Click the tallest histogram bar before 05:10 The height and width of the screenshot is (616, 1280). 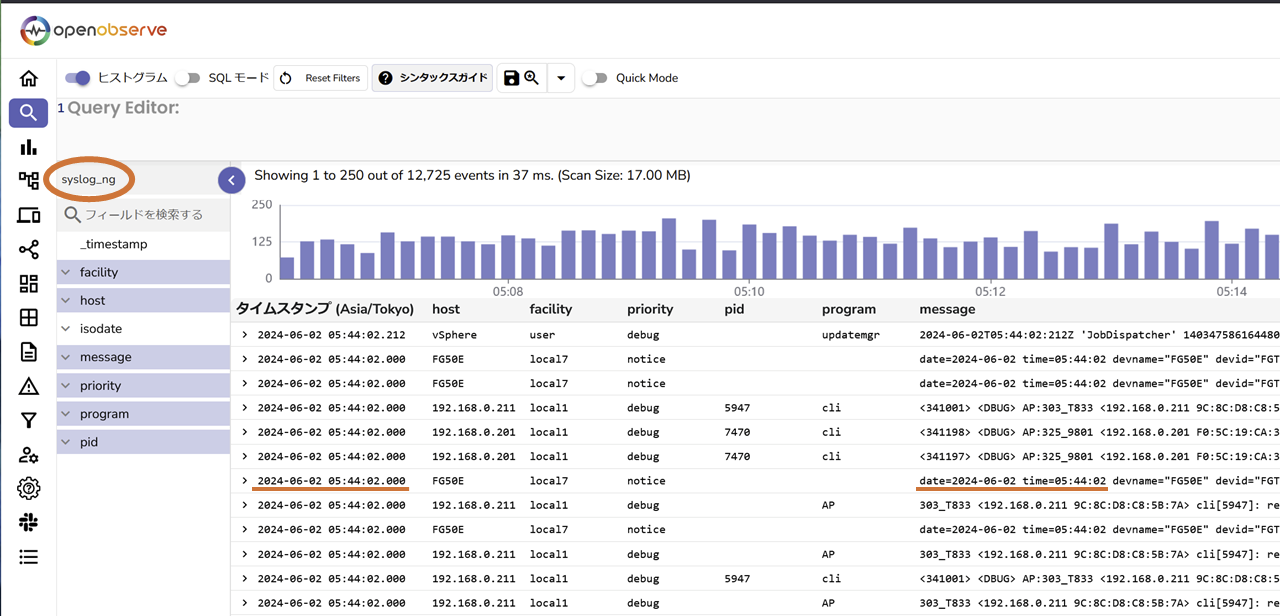point(669,249)
